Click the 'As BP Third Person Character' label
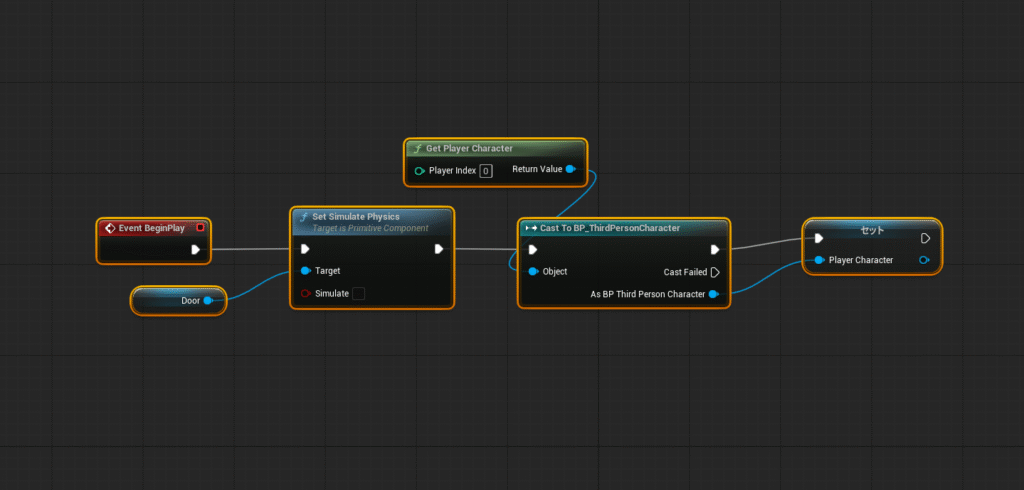1024x490 pixels. tap(648, 294)
